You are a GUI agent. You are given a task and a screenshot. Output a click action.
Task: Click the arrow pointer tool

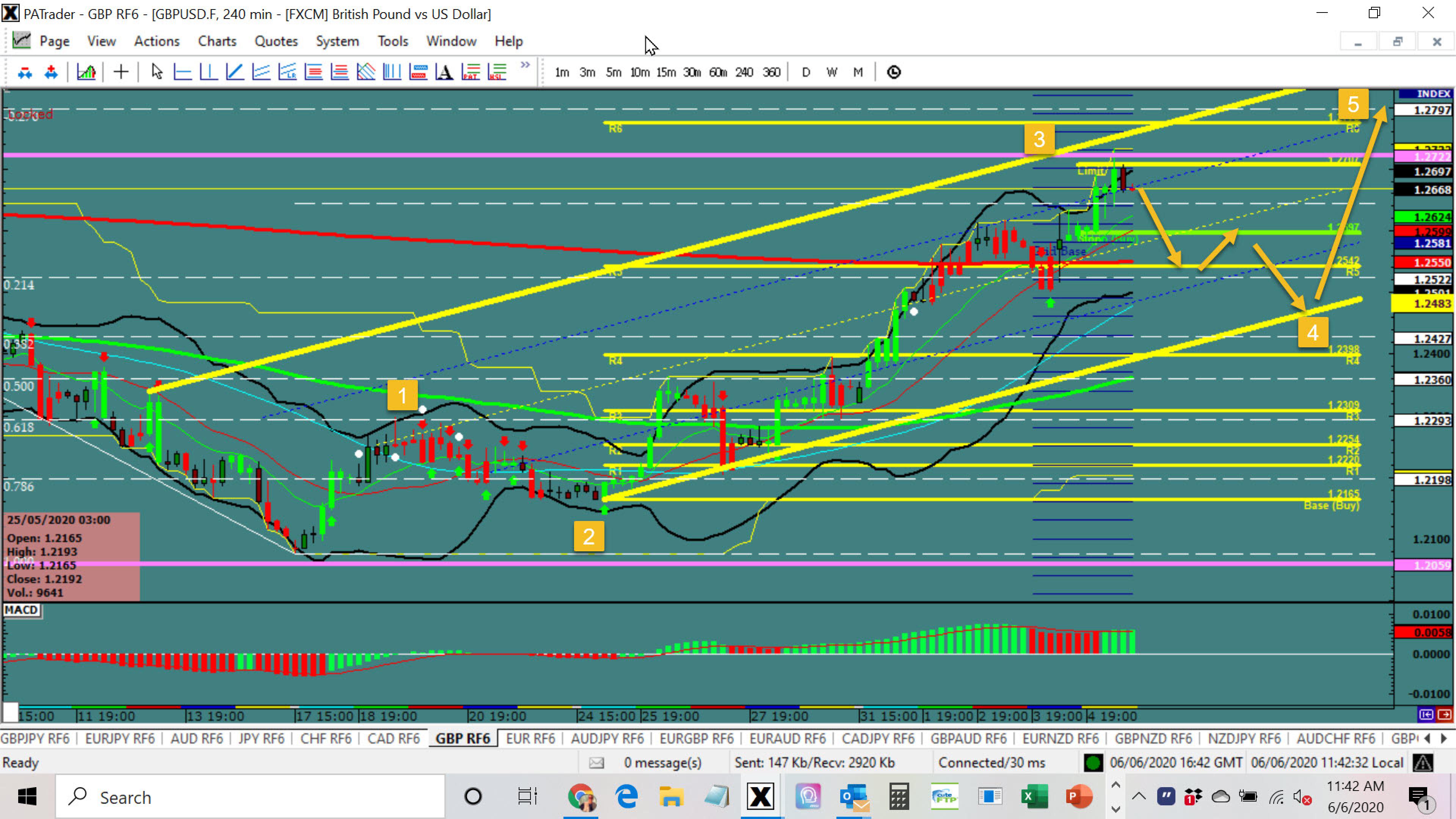coord(157,72)
